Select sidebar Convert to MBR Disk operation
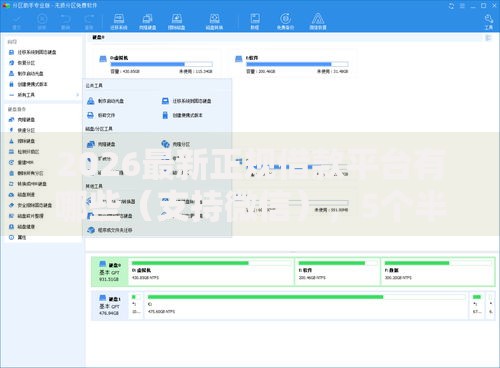The image size is (500, 368). click(x=28, y=184)
